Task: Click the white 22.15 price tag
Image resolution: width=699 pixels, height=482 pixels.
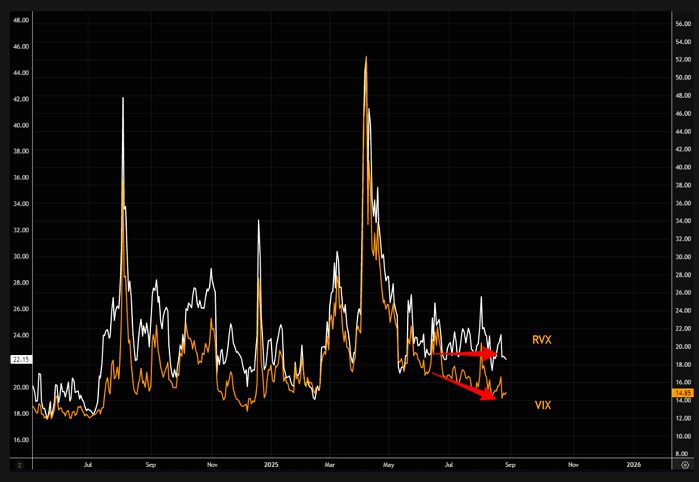Action: pyautogui.click(x=20, y=359)
